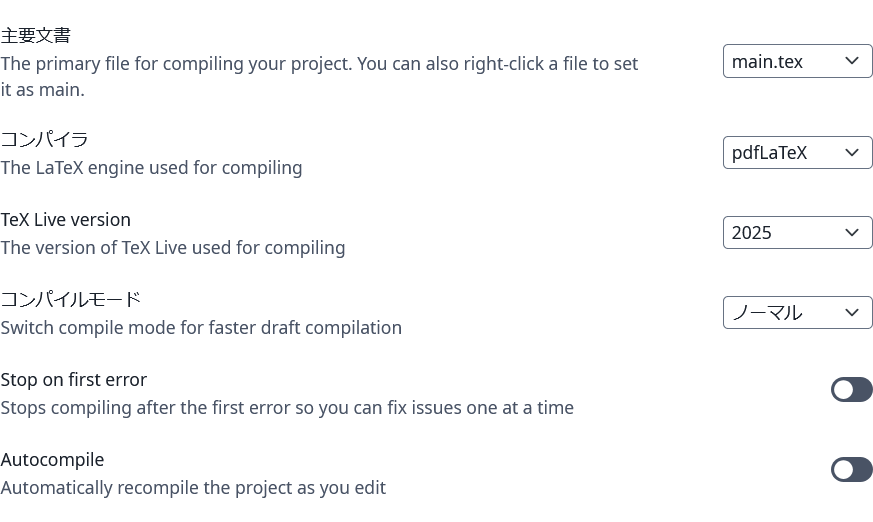Click the Stop on first error heading

click(74, 380)
